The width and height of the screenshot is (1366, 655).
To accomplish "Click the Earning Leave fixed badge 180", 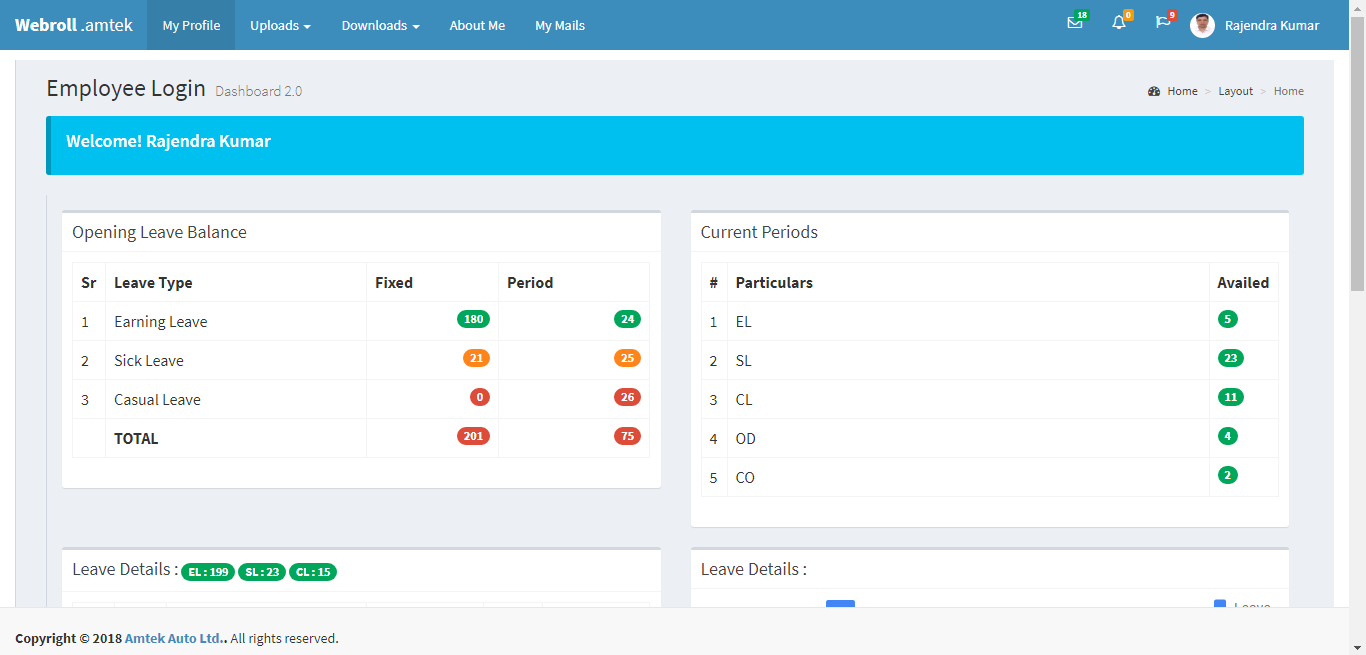I will [x=473, y=319].
